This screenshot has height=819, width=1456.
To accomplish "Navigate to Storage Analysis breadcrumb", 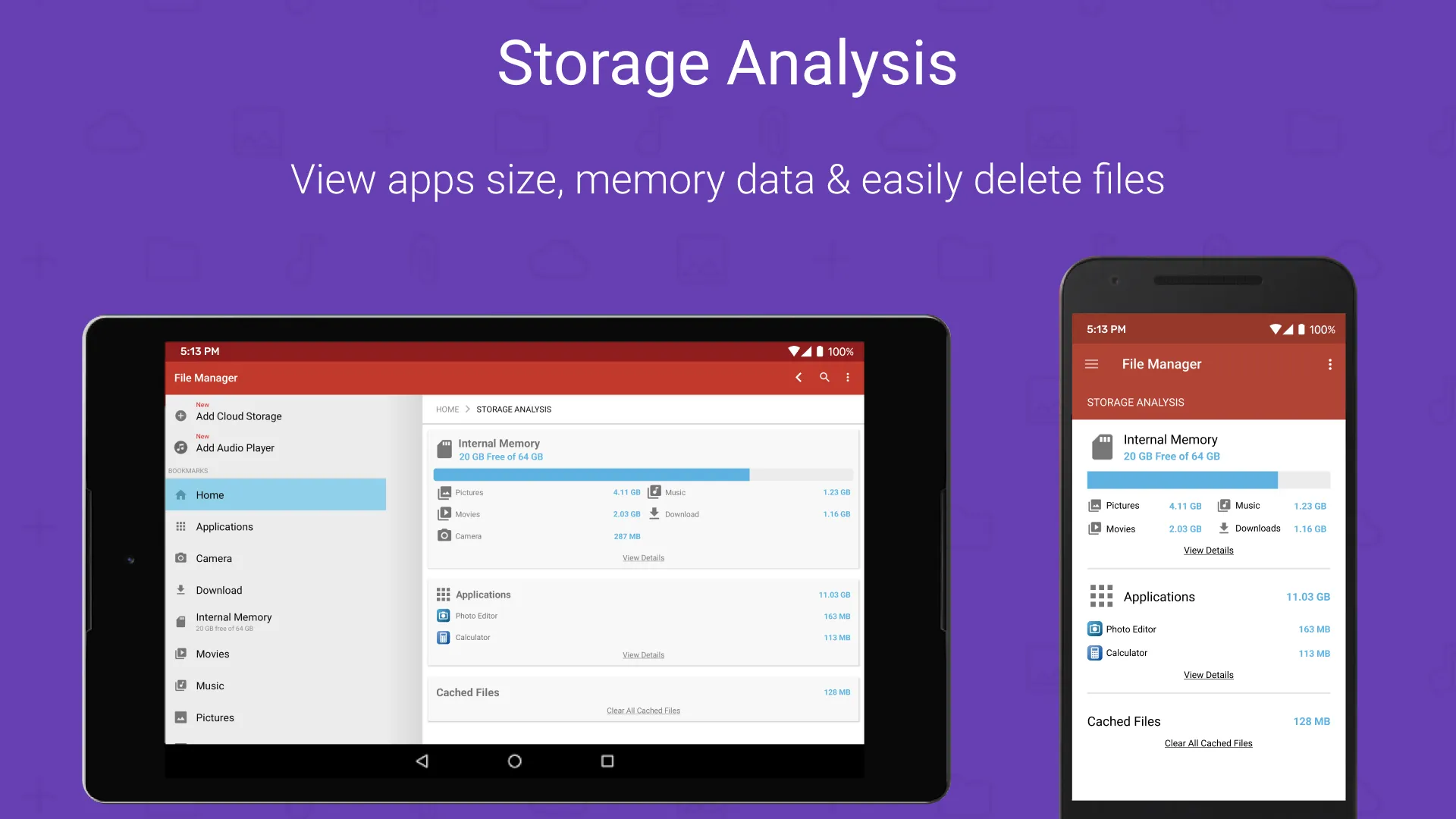I will pos(513,409).
